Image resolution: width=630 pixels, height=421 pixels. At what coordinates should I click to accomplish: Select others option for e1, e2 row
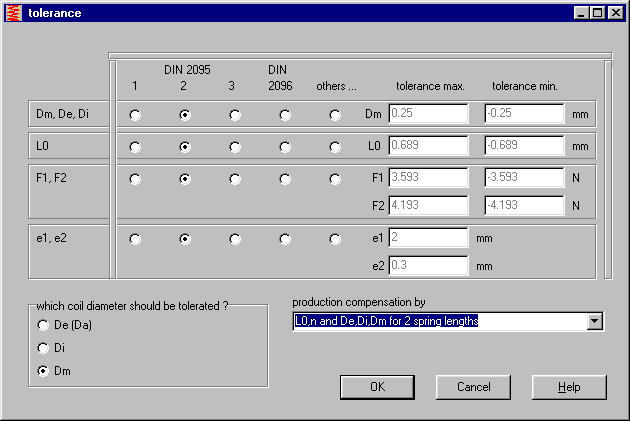[335, 240]
